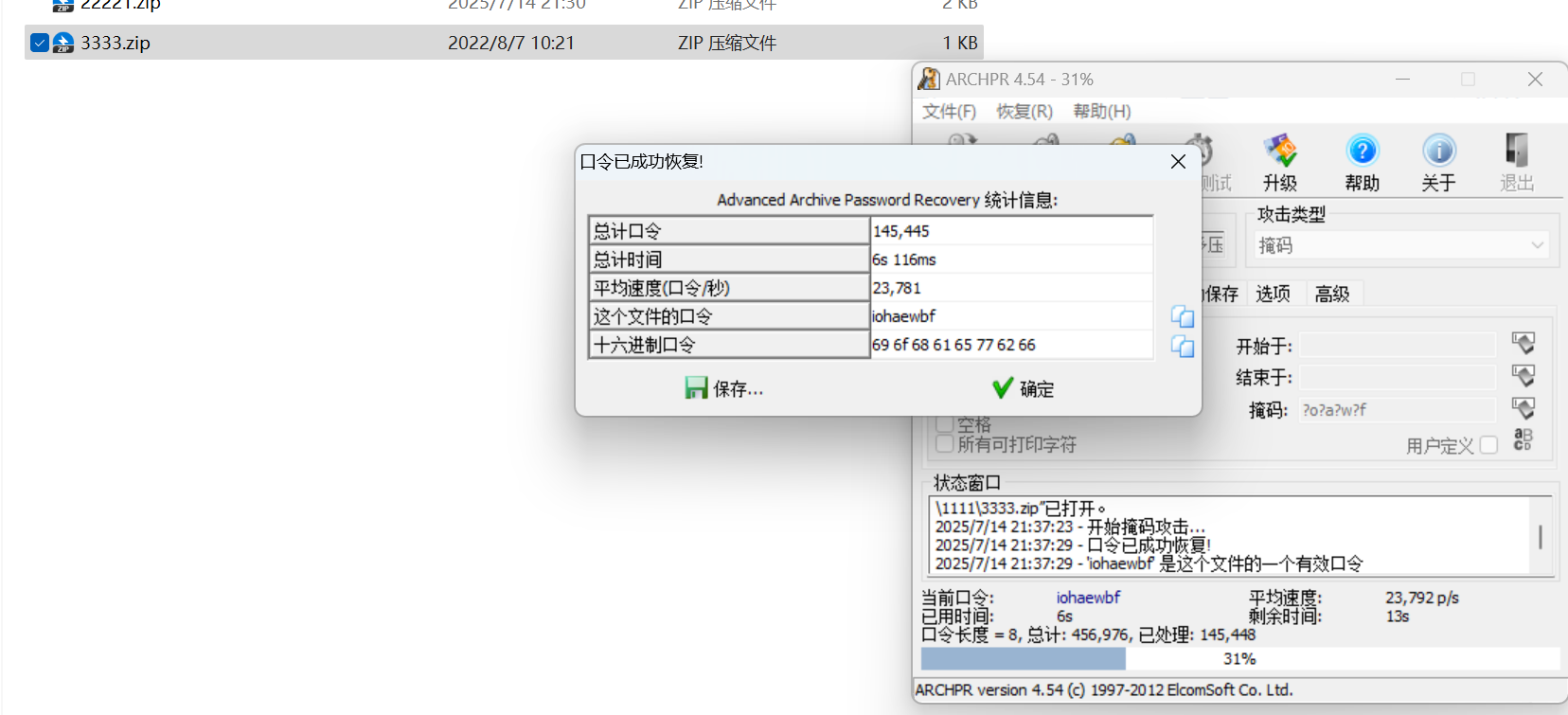Screen dimensions: 1568x715
Task: Open the 攻击类型 attack type dropdown
Action: [x=1403, y=245]
